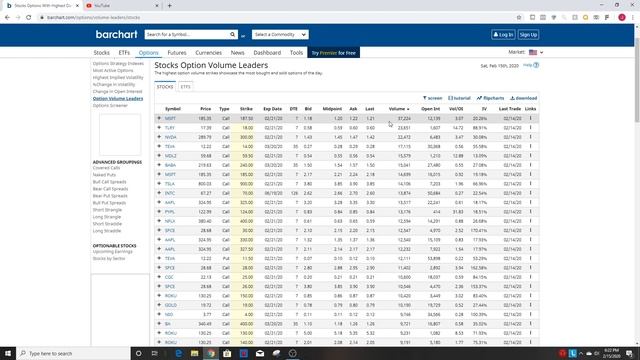Open the links menu icon for BABA row
The width and height of the screenshot is (640, 360).
530,165
